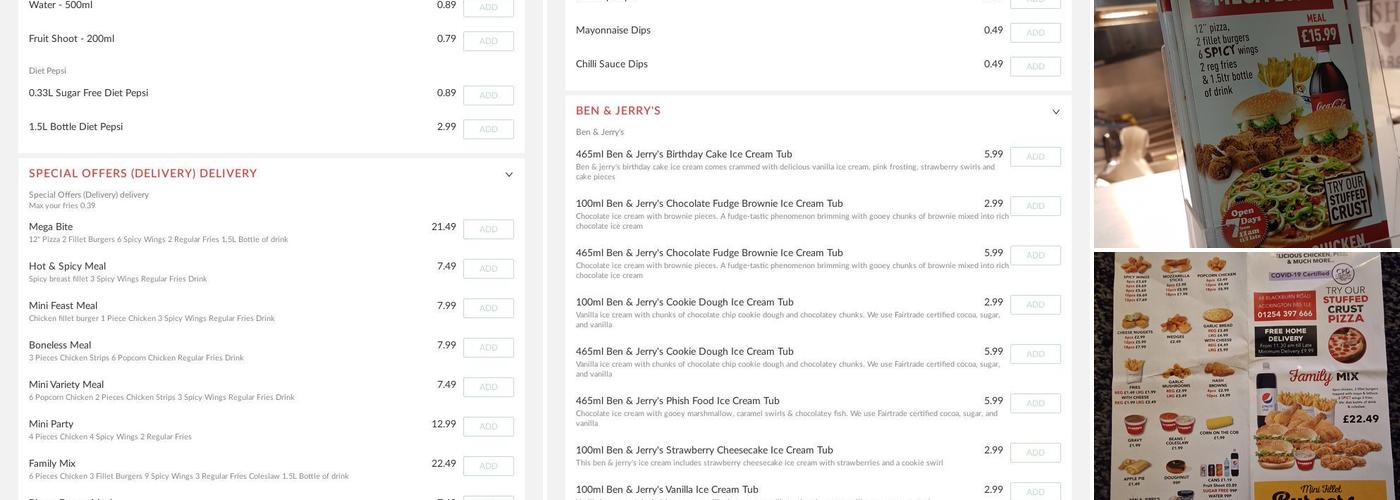Add Mayonnaise Dips to order
The width and height of the screenshot is (1400, 500).
click(1035, 33)
